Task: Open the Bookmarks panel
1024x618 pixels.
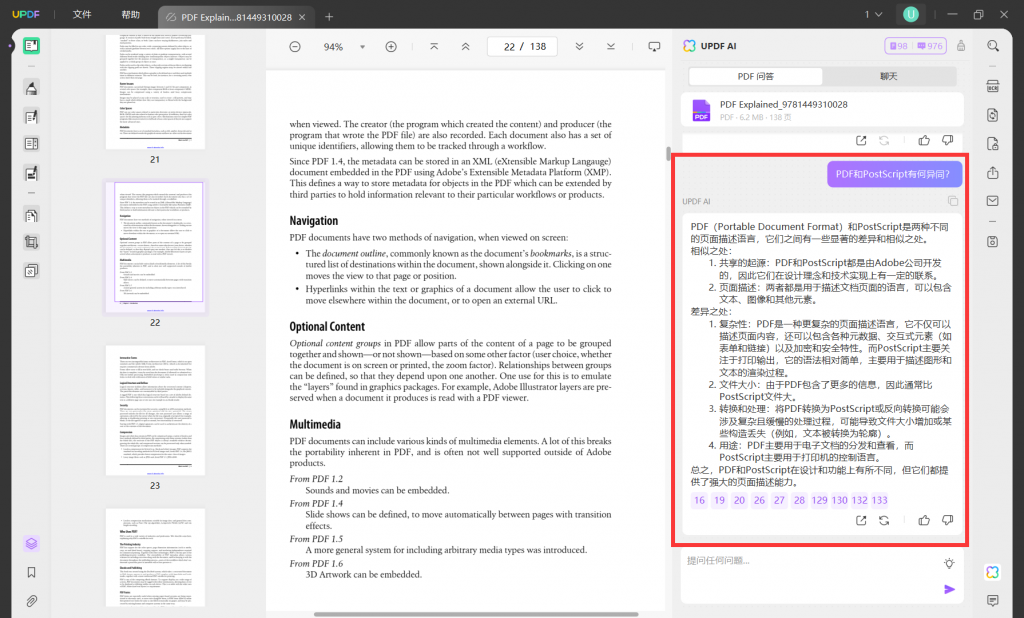Action: click(x=31, y=572)
